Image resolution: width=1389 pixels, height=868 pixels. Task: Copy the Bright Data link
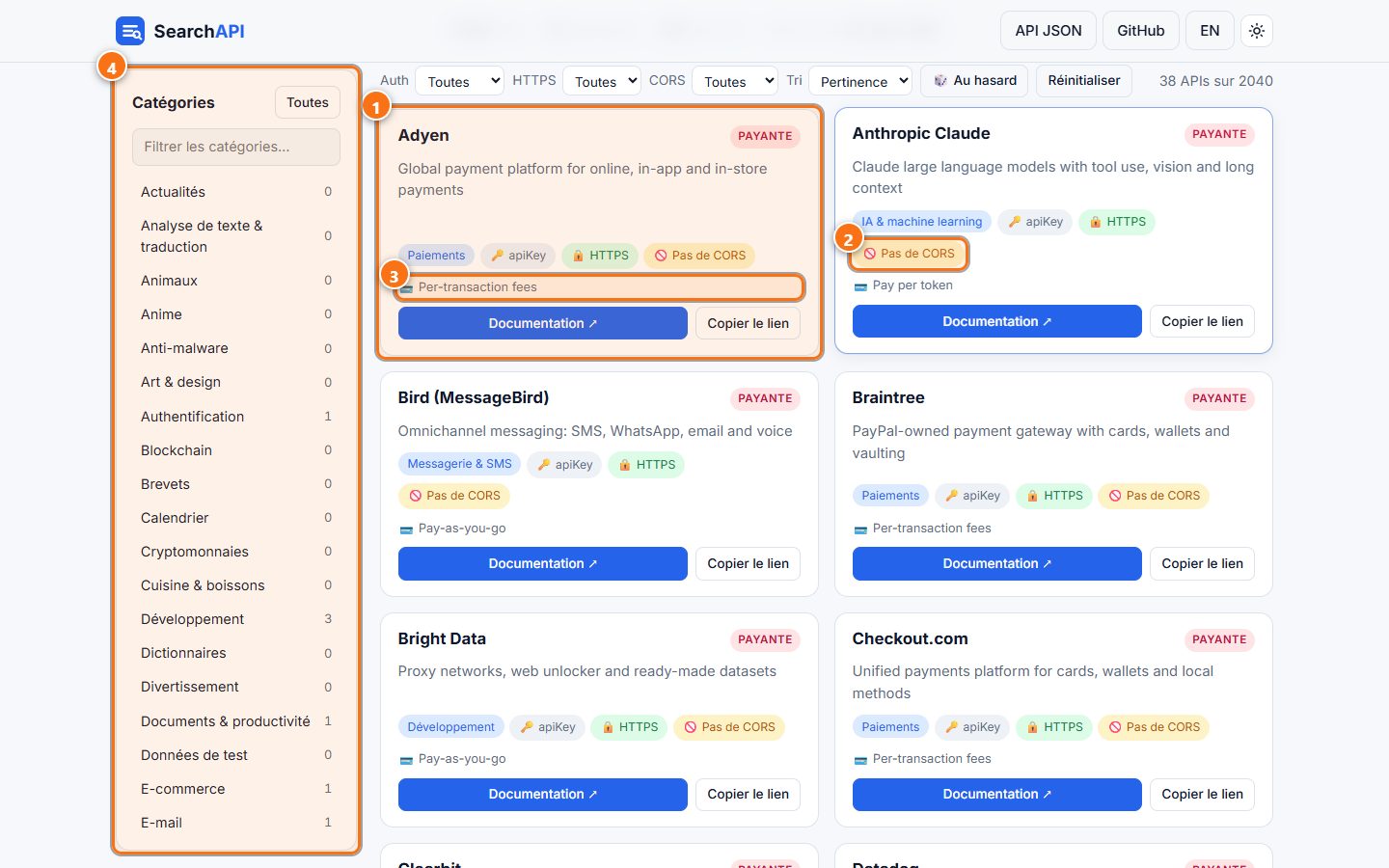pos(748,794)
